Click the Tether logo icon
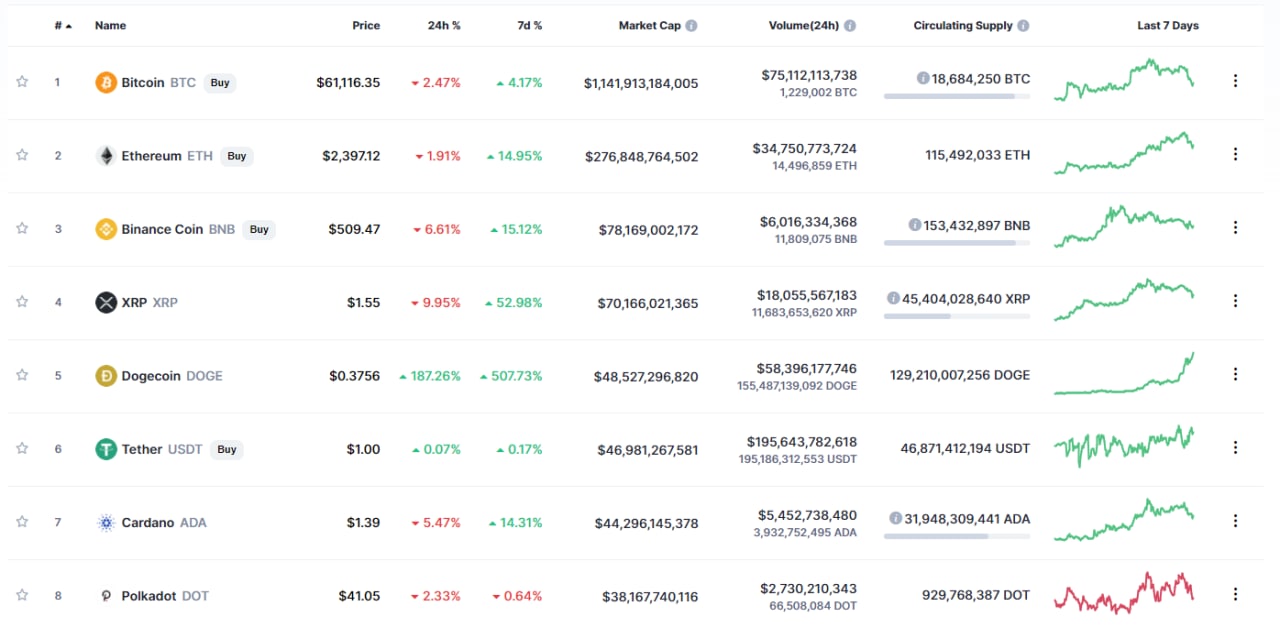 pyautogui.click(x=105, y=449)
